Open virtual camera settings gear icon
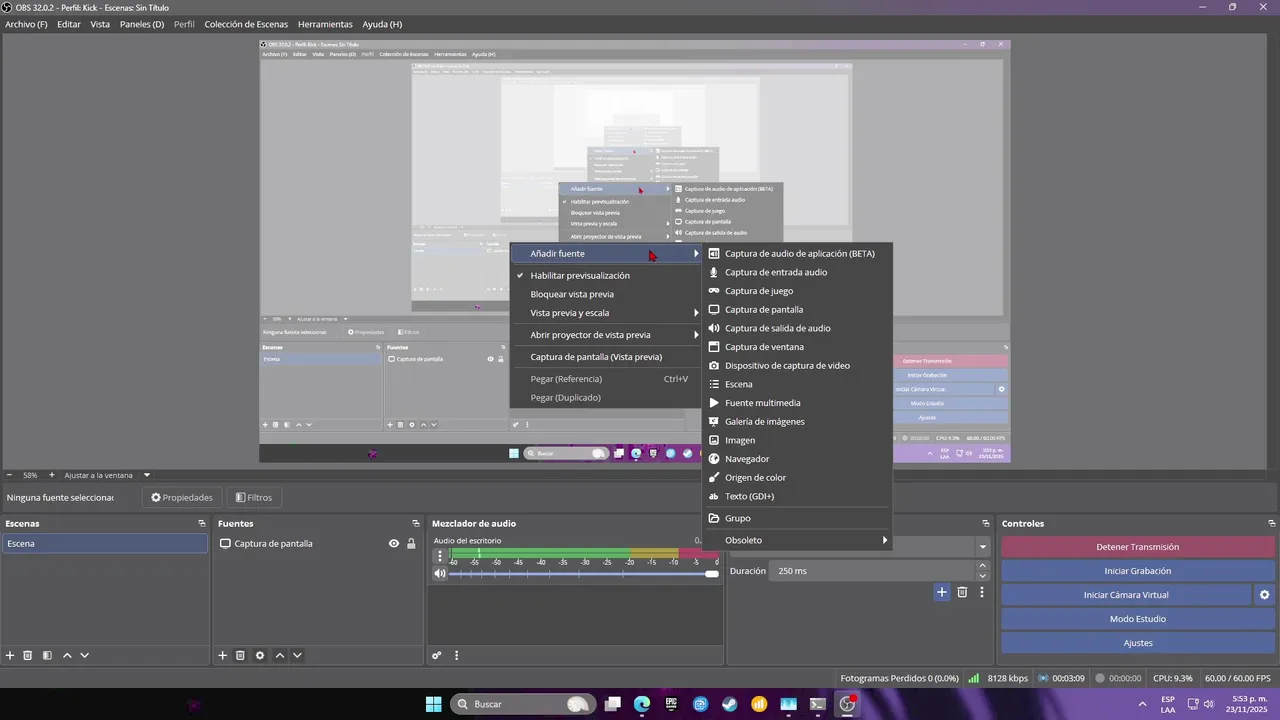Viewport: 1280px width, 720px height. pyautogui.click(x=1264, y=595)
